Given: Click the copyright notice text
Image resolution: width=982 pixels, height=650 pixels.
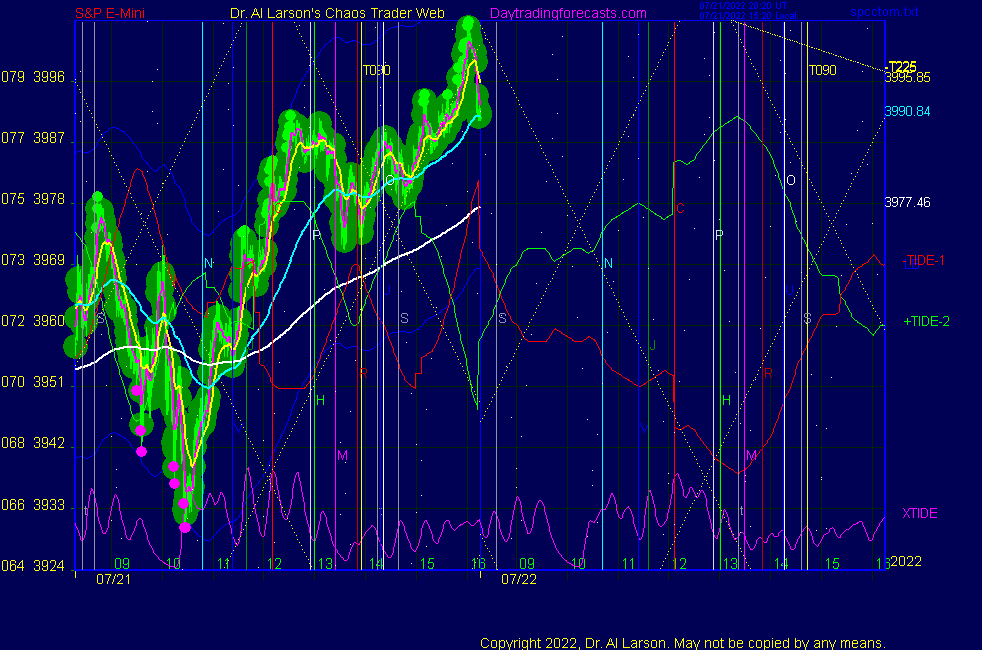Looking at the screenshot, I should pos(683,643).
